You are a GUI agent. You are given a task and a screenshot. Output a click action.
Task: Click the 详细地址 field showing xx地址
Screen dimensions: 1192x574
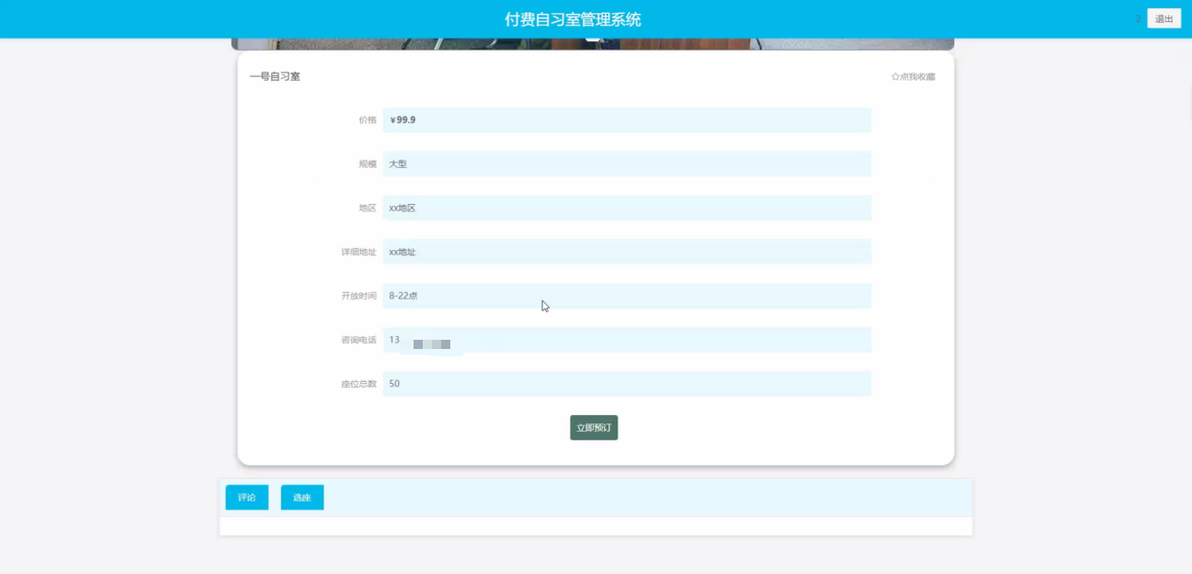coord(627,252)
